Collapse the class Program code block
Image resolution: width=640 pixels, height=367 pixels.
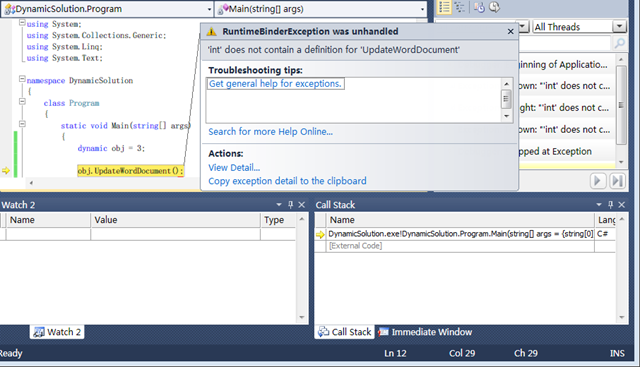[22, 101]
